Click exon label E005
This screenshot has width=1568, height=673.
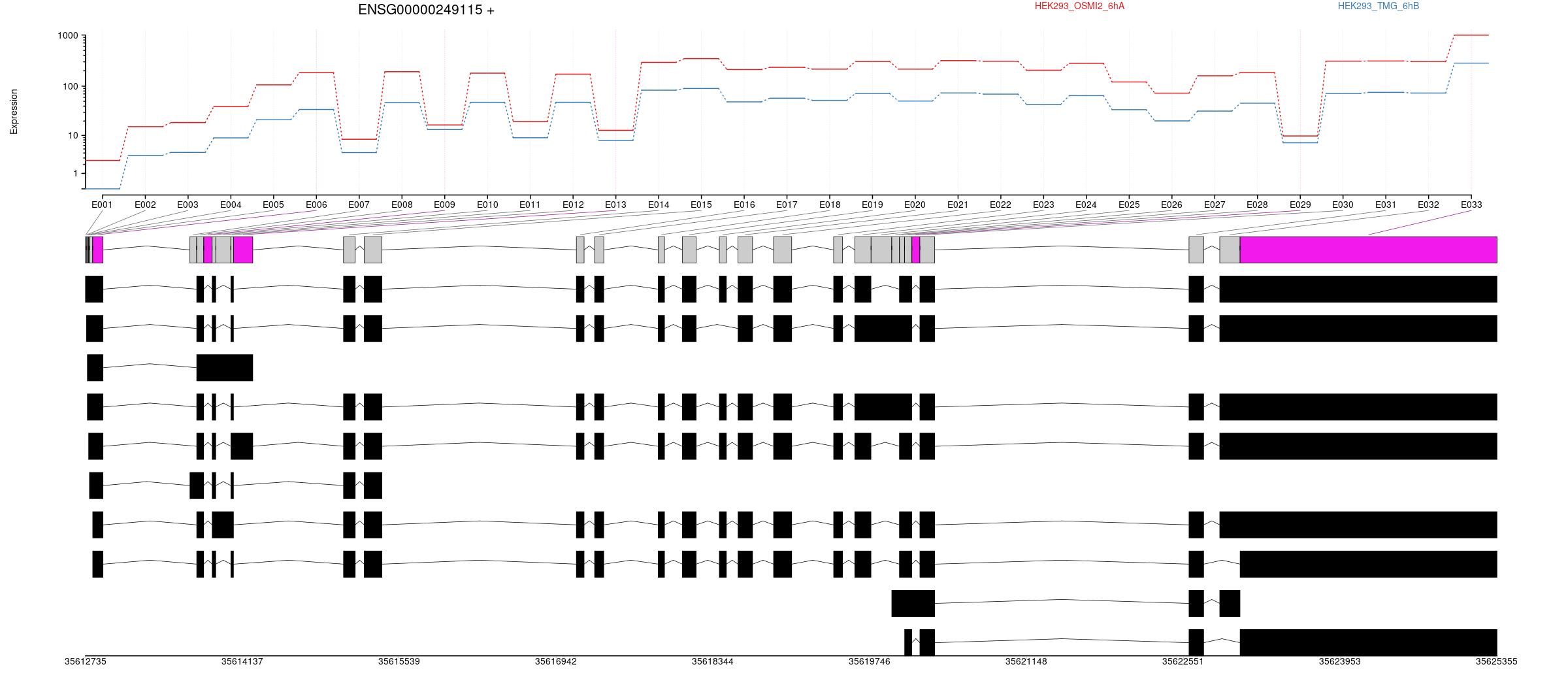tap(273, 205)
